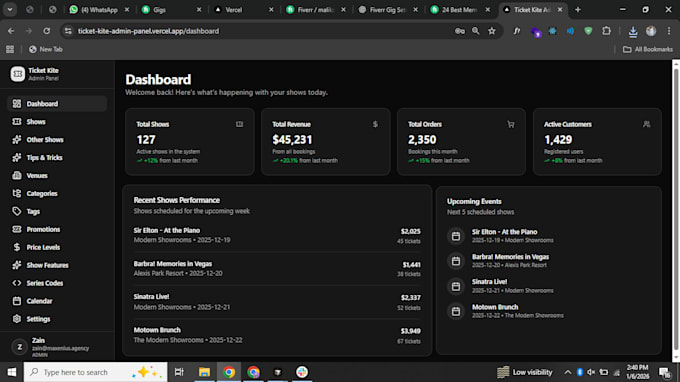Click the calendar icon beside Sinatra Live! event

click(x=456, y=286)
